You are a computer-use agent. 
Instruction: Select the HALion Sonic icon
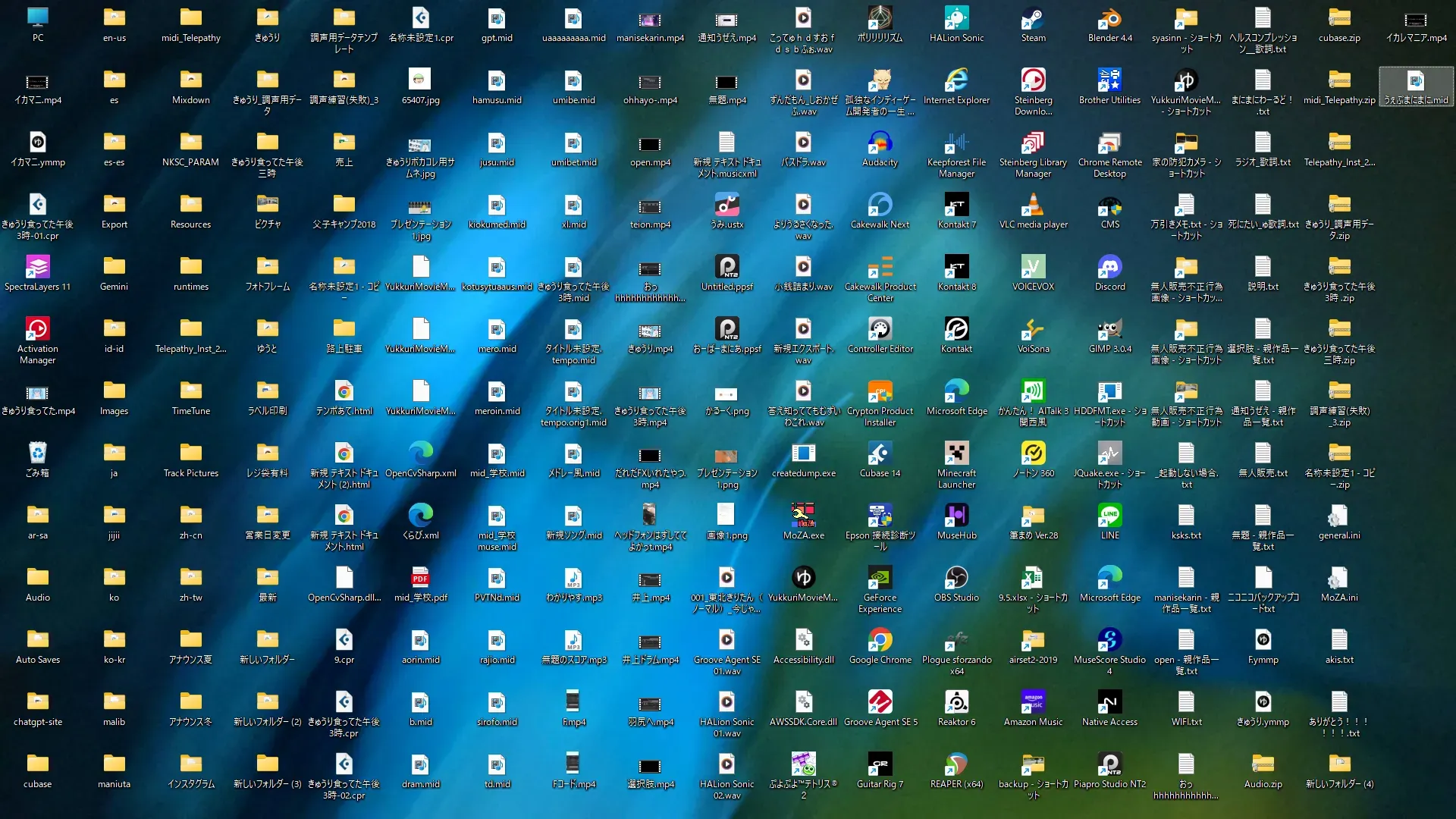[956, 18]
